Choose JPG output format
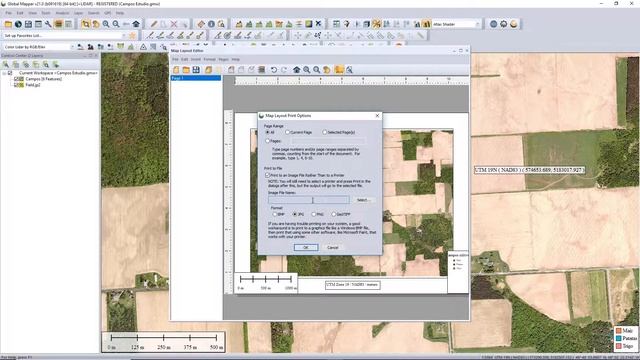This screenshot has width=640, height=360. click(x=295, y=214)
